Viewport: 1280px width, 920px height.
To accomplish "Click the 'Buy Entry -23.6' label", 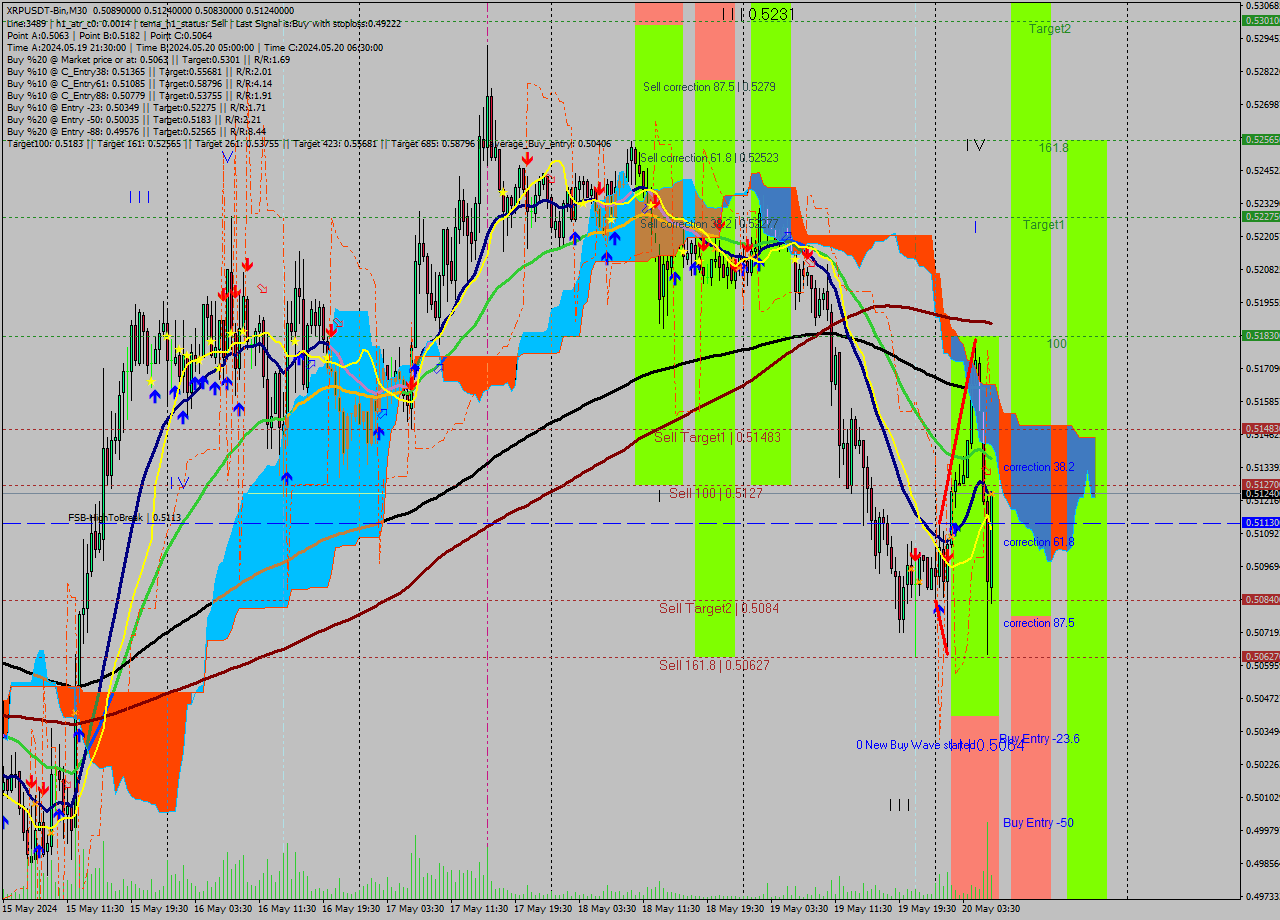I will tap(1039, 739).
